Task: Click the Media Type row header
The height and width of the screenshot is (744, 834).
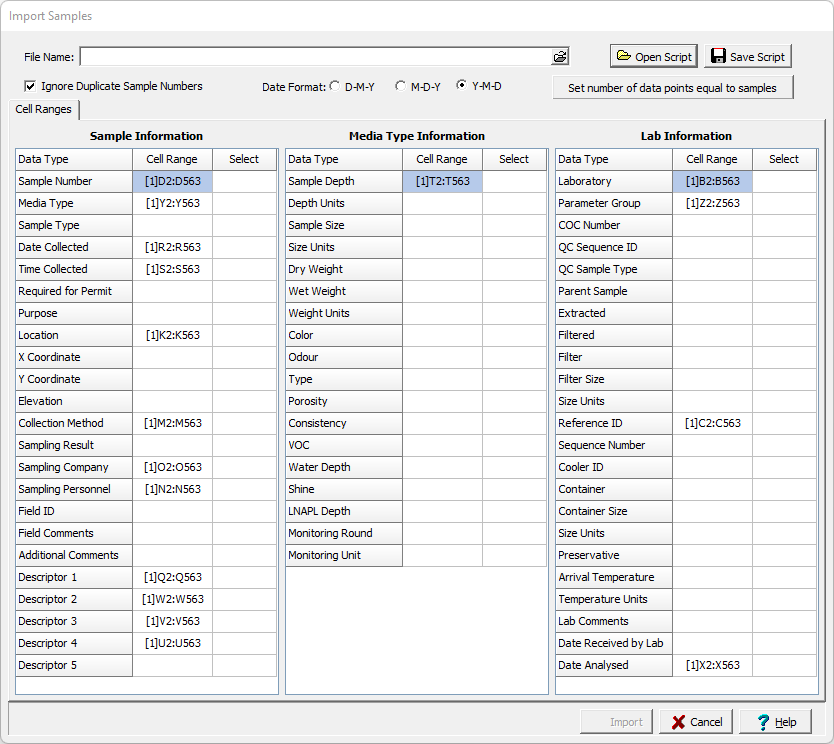Action: coord(74,203)
